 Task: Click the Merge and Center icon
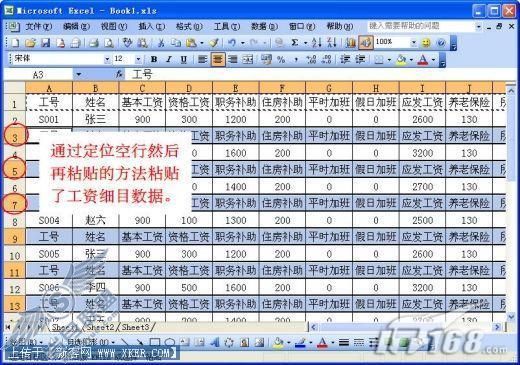tap(248, 60)
